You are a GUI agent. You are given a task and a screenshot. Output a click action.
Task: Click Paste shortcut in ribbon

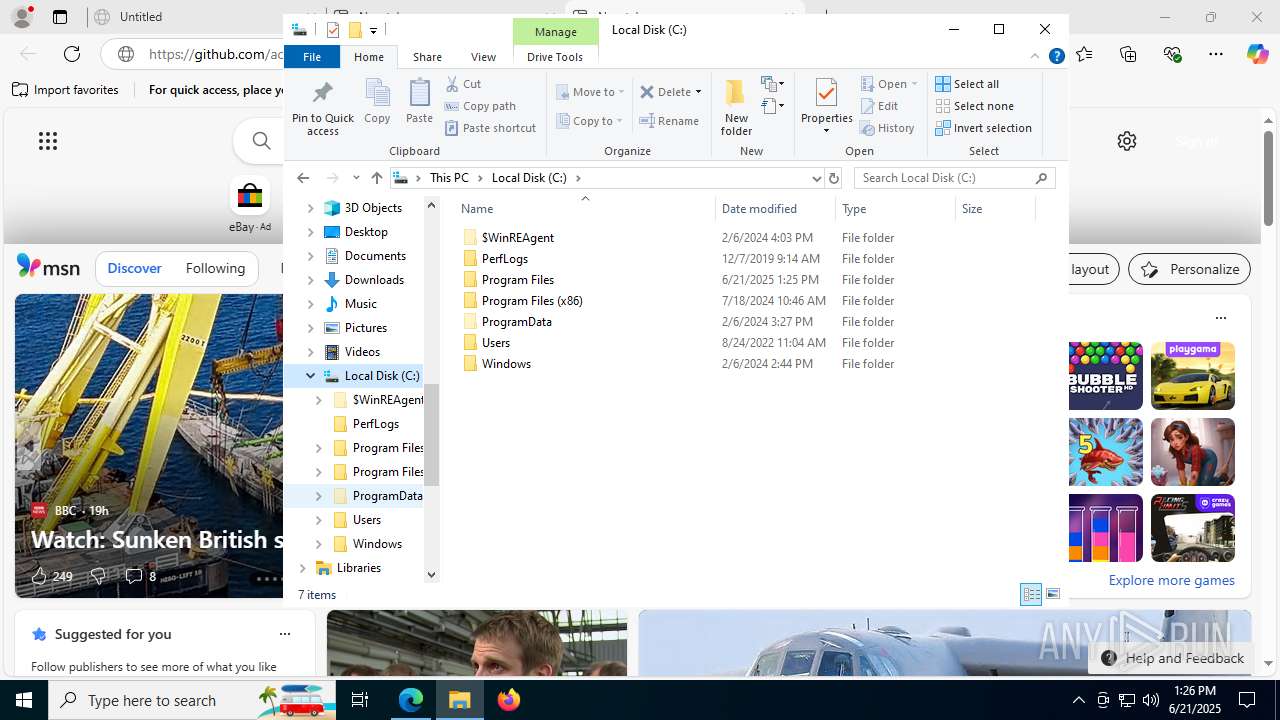(491, 128)
